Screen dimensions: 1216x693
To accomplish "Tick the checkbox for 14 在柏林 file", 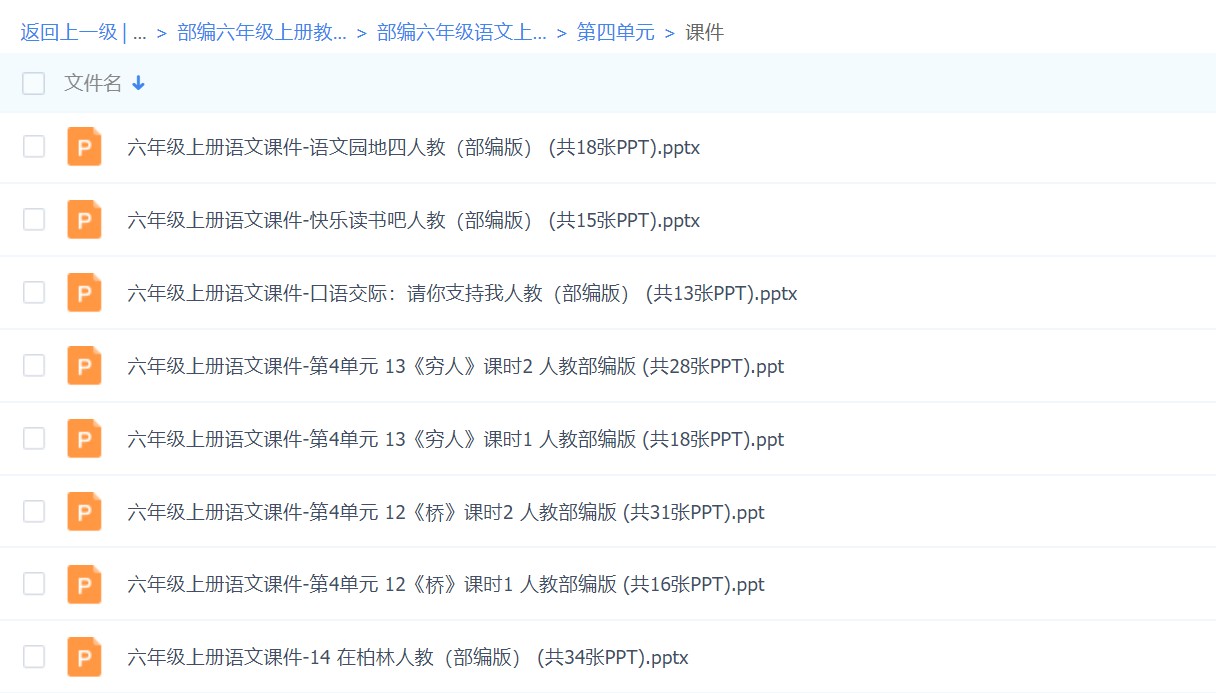I will [x=34, y=657].
